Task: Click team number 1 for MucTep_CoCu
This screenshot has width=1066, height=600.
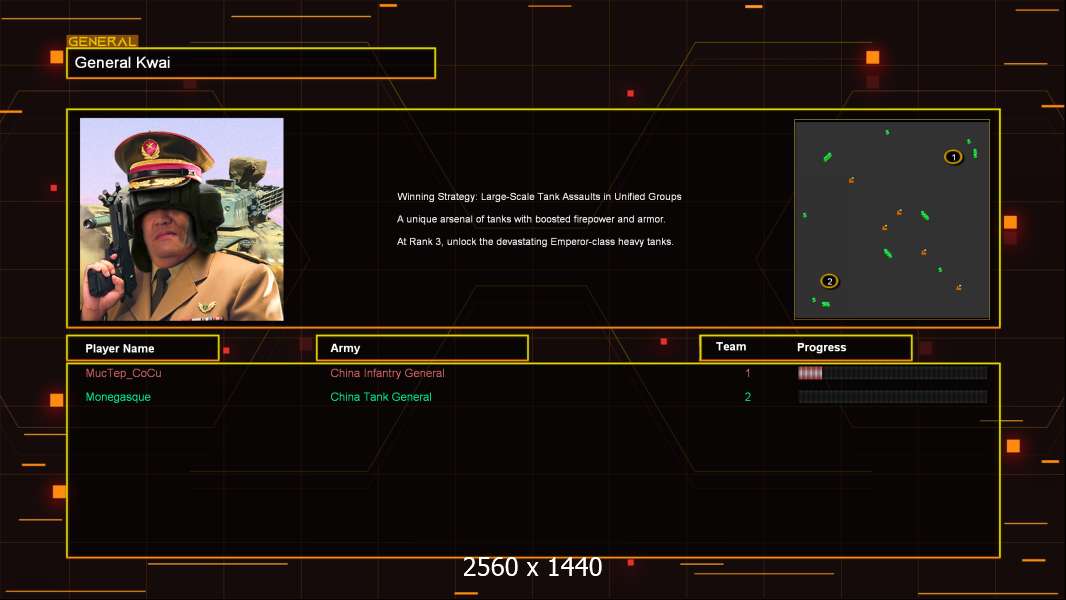Action: (748, 373)
